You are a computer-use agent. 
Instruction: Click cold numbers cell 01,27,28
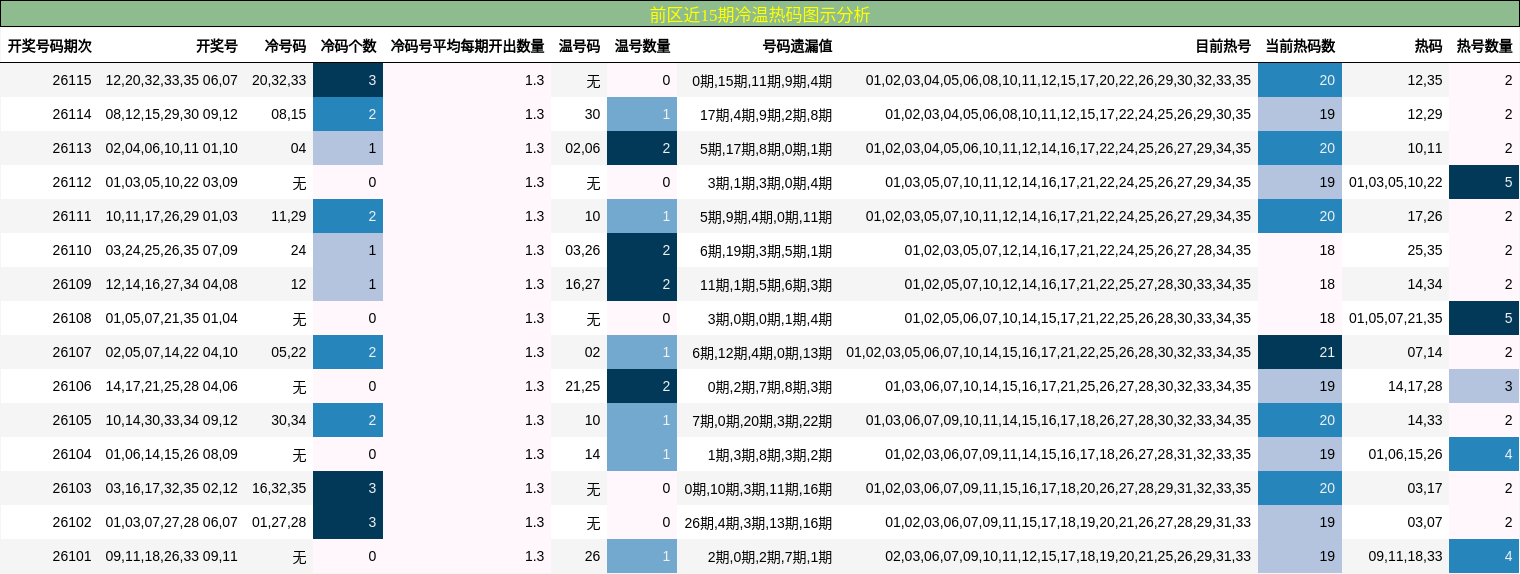click(279, 522)
